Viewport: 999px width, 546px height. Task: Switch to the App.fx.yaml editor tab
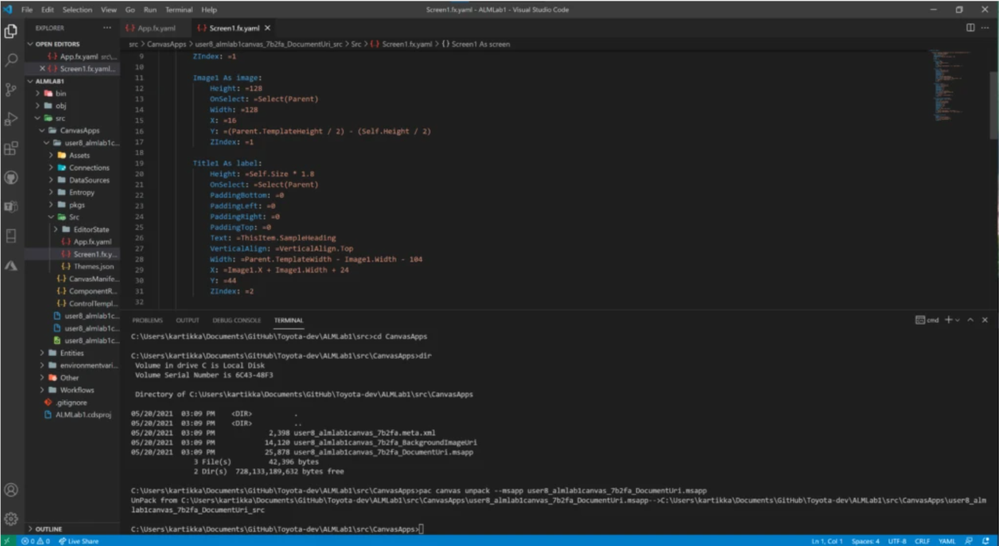(156, 28)
